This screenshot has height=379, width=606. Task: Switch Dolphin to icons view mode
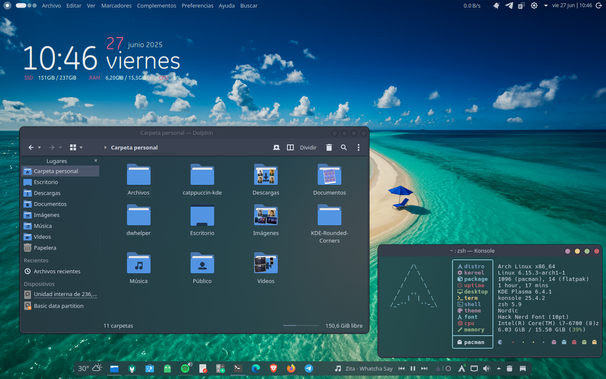[x=73, y=148]
